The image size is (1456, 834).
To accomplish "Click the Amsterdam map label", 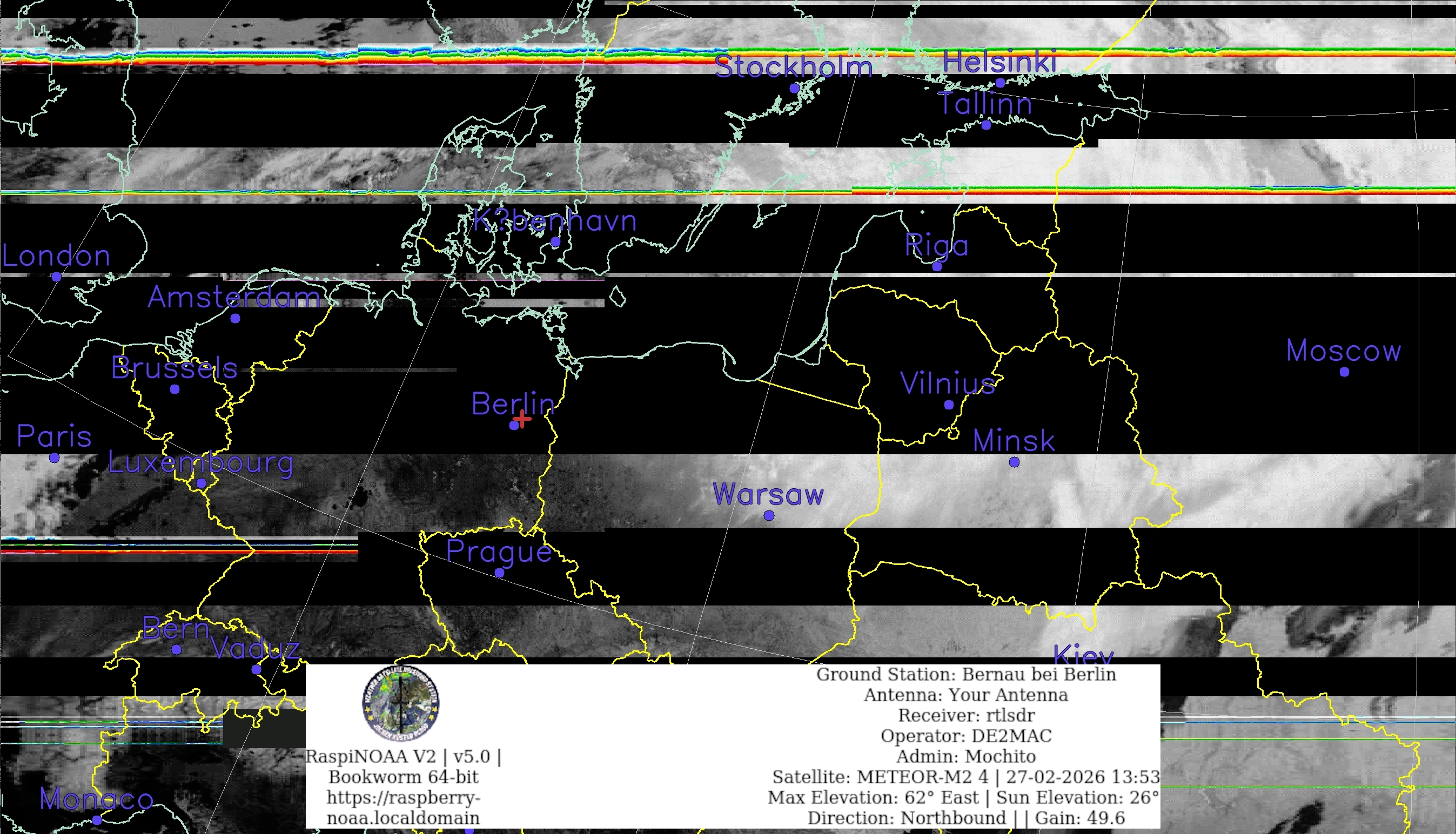I will [234, 297].
